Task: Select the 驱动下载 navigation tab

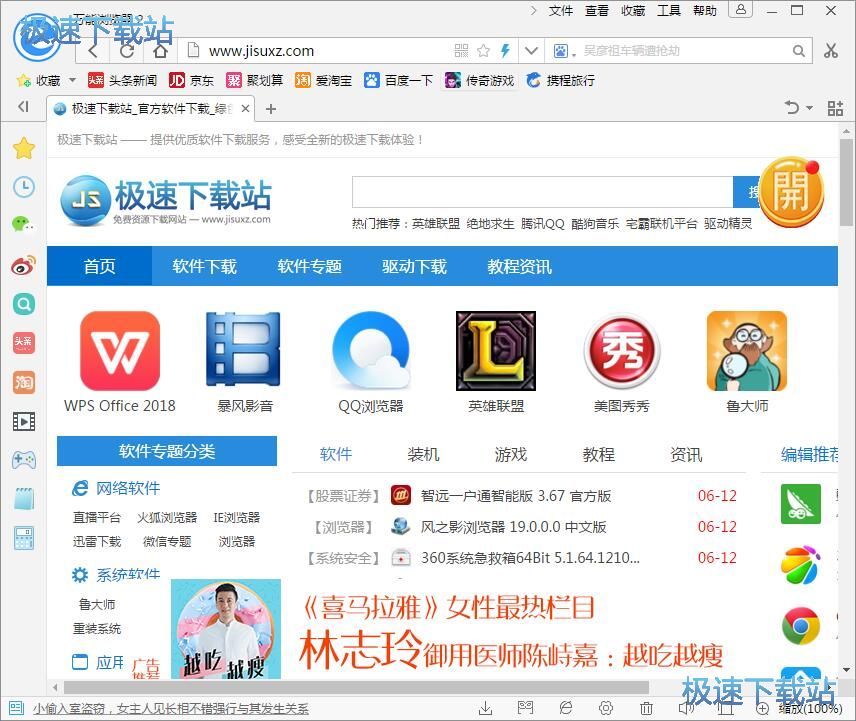Action: (x=414, y=266)
